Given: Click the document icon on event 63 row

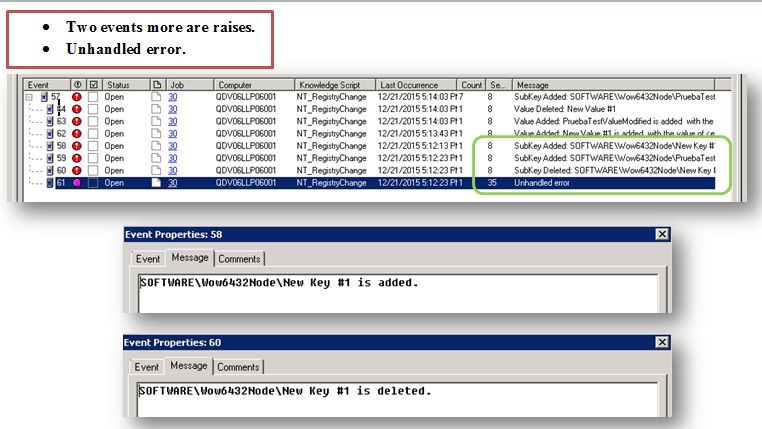Looking at the screenshot, I should click(156, 121).
